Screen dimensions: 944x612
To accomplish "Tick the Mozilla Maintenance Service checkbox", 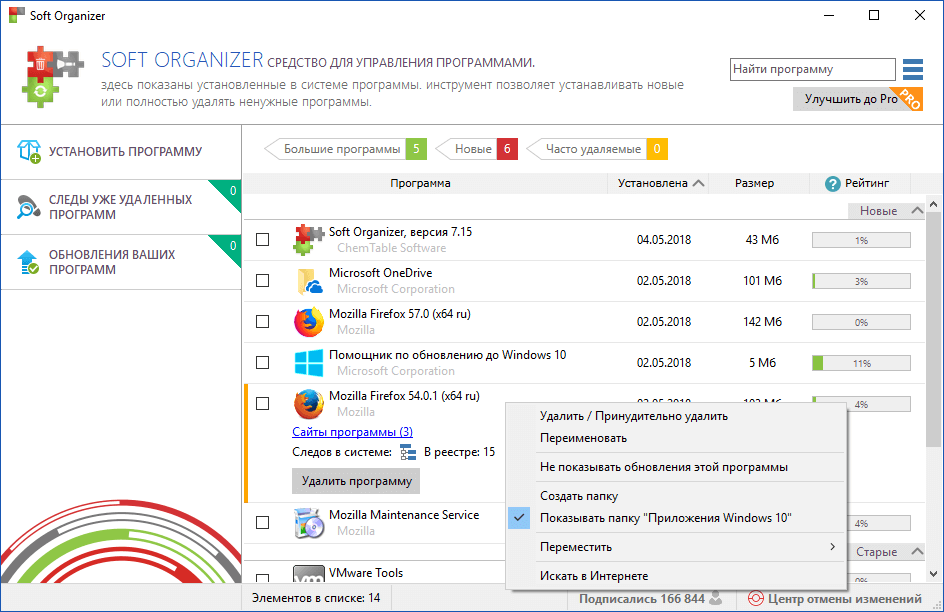I will click(262, 522).
